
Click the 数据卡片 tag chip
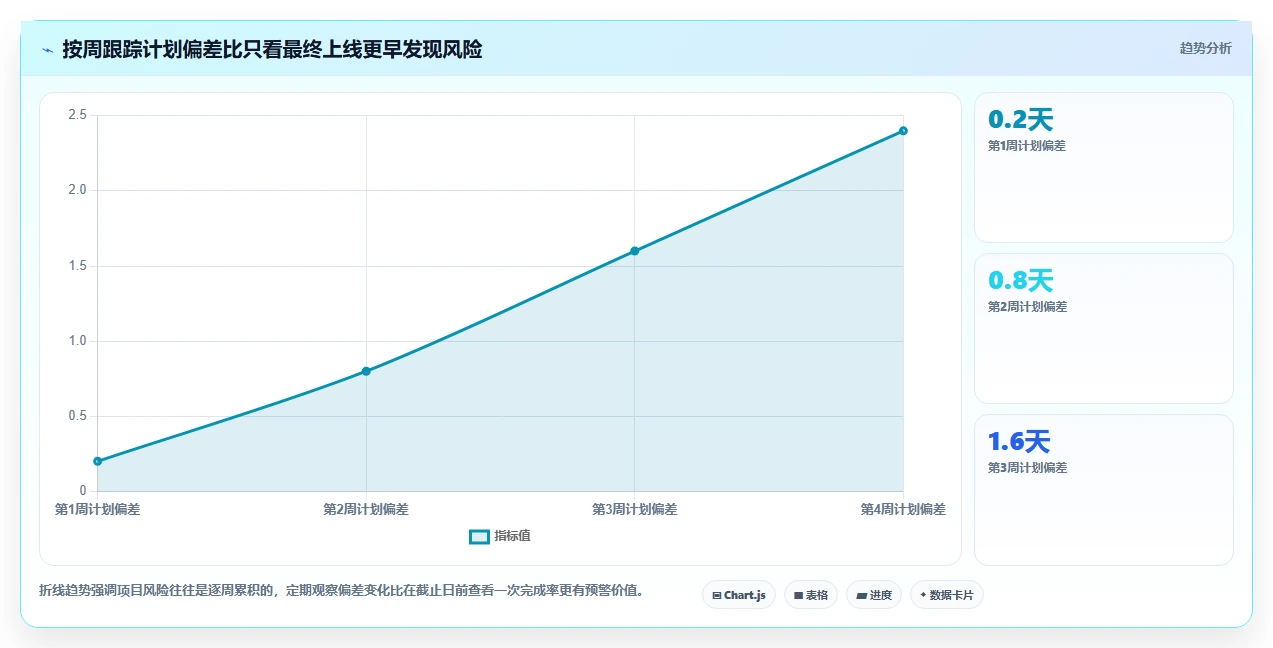pos(947,595)
